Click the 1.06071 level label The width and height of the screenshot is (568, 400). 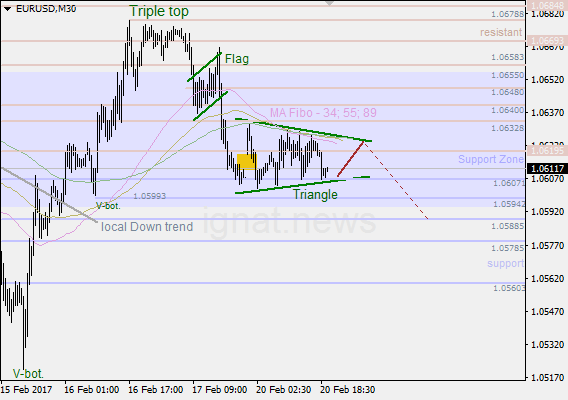509,183
